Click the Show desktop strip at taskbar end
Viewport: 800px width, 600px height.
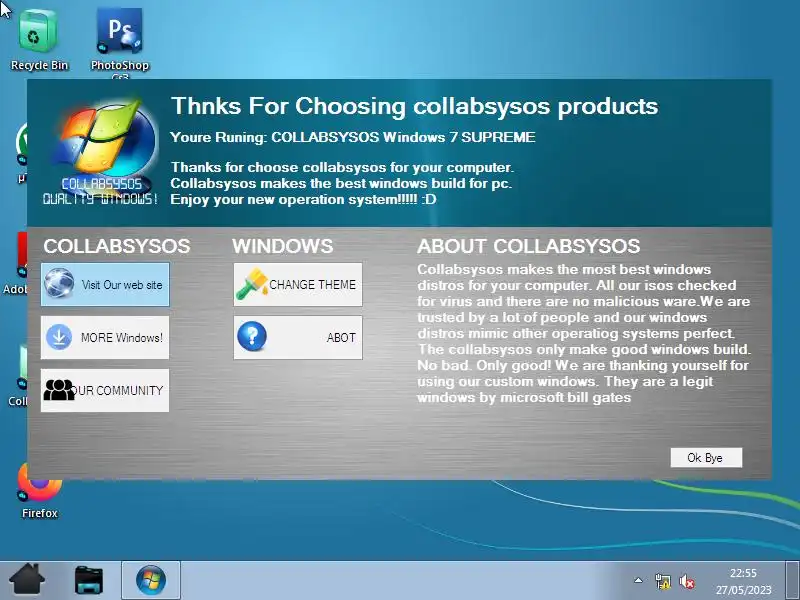[x=792, y=580]
